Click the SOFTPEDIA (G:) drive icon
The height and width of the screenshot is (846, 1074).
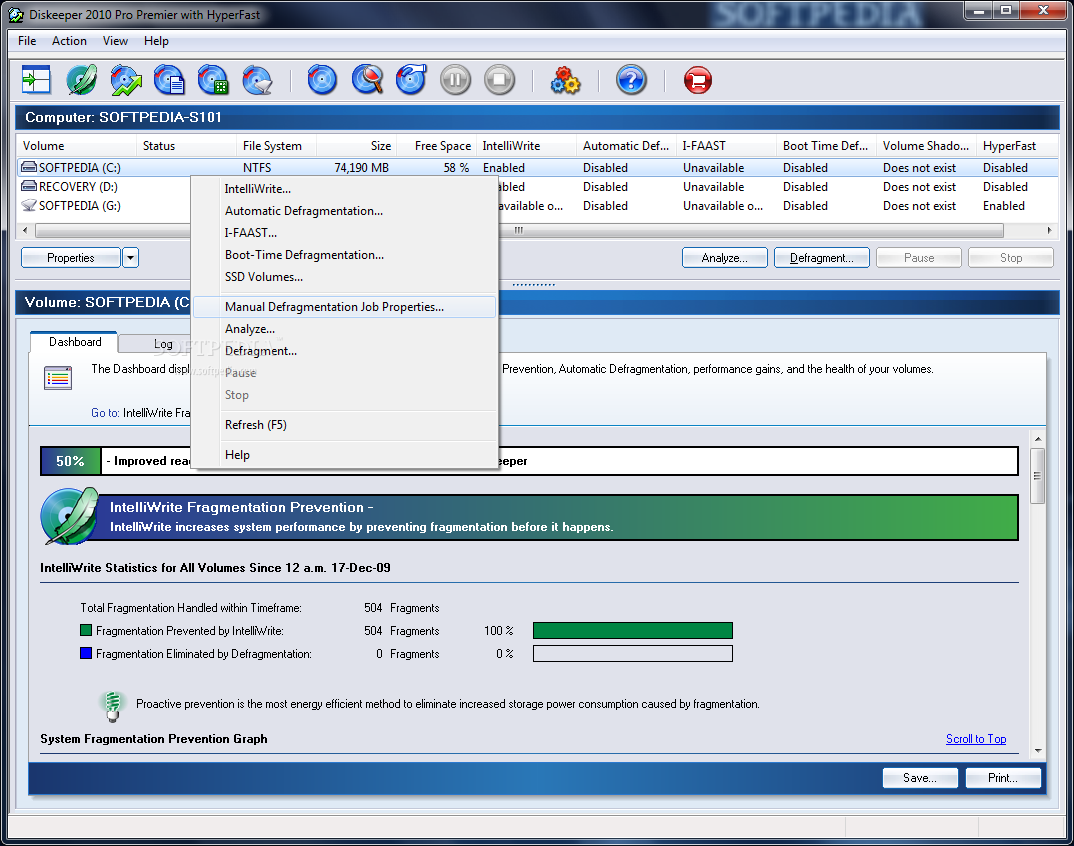click(29, 206)
